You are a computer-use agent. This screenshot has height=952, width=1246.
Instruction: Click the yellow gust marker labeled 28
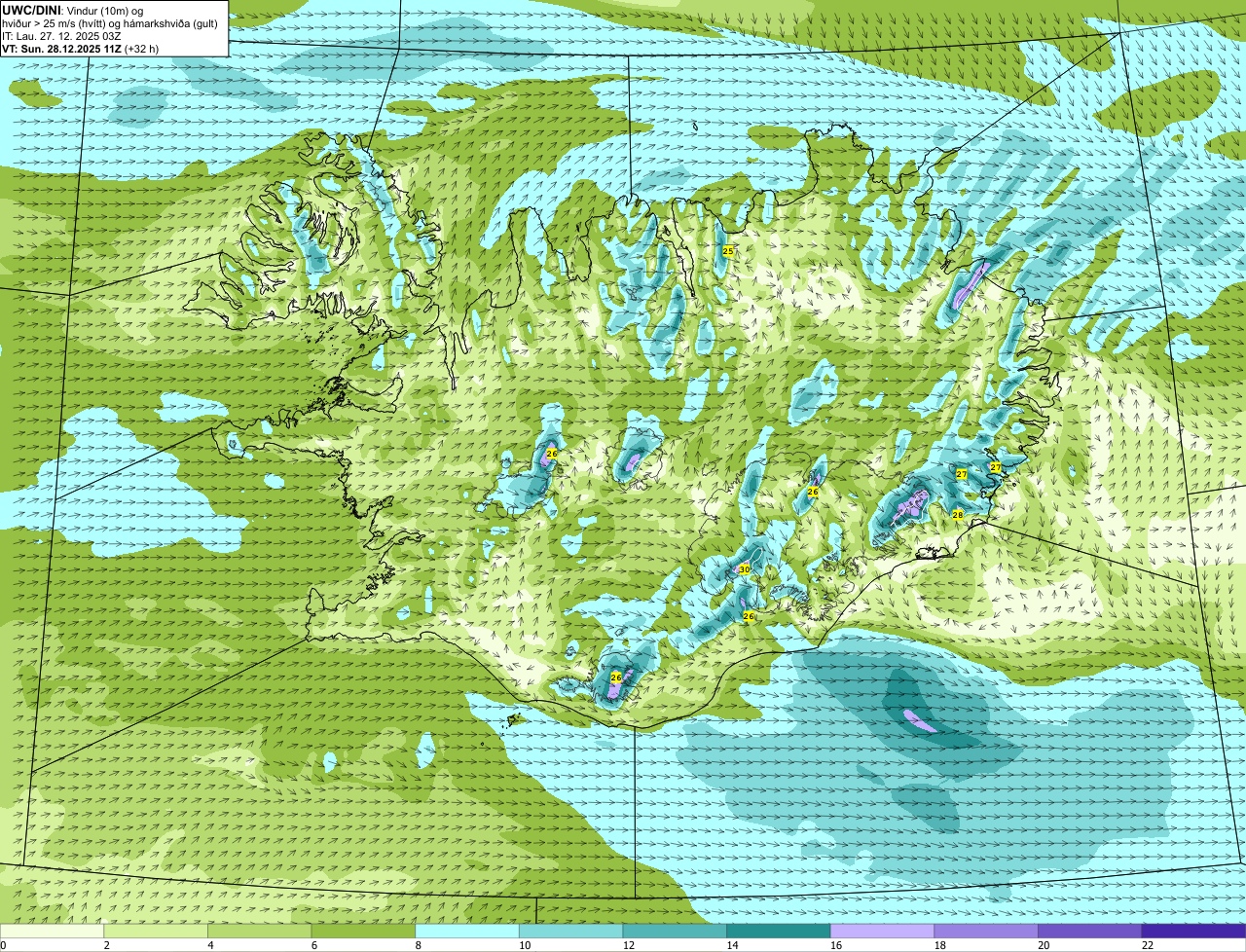point(958,515)
